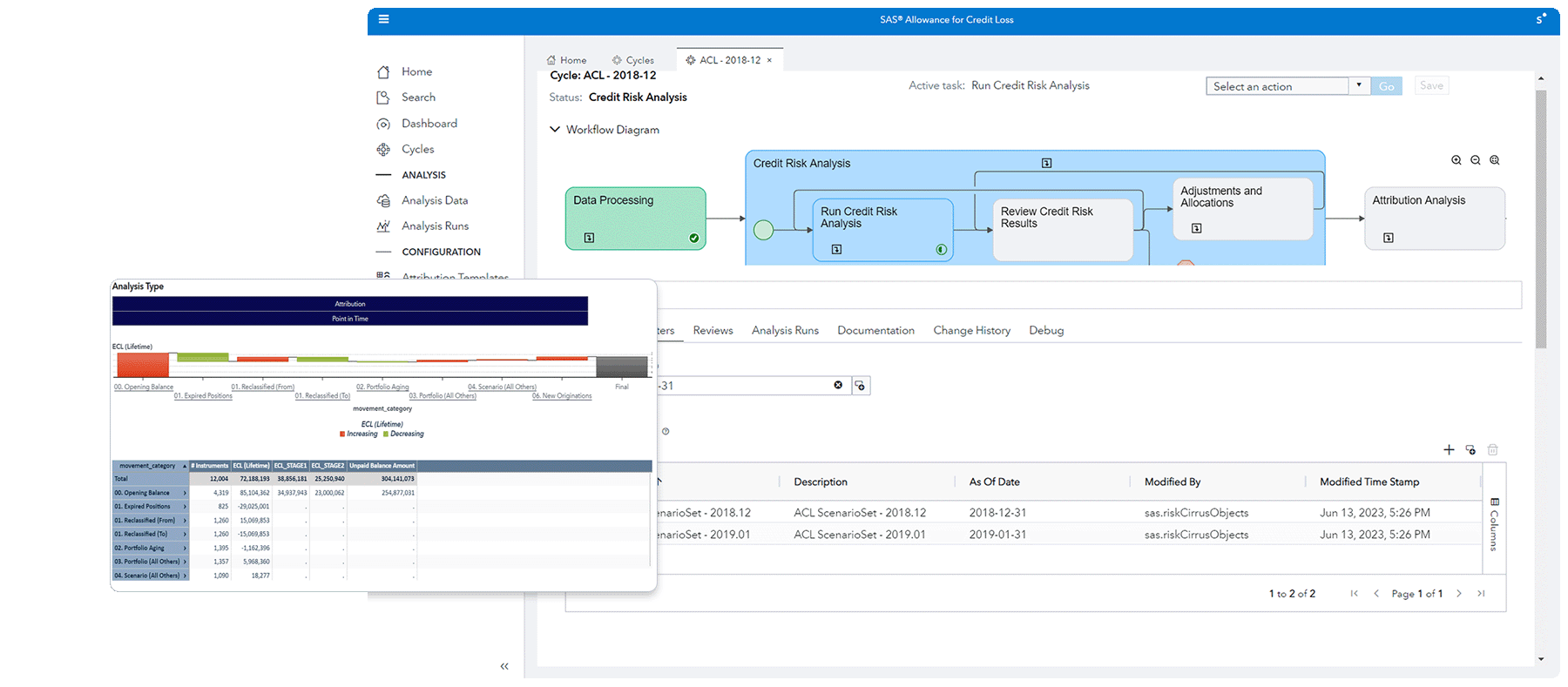Screen dimensions: 1568x687
Task: Go to the previous page of results
Action: 1376,594
